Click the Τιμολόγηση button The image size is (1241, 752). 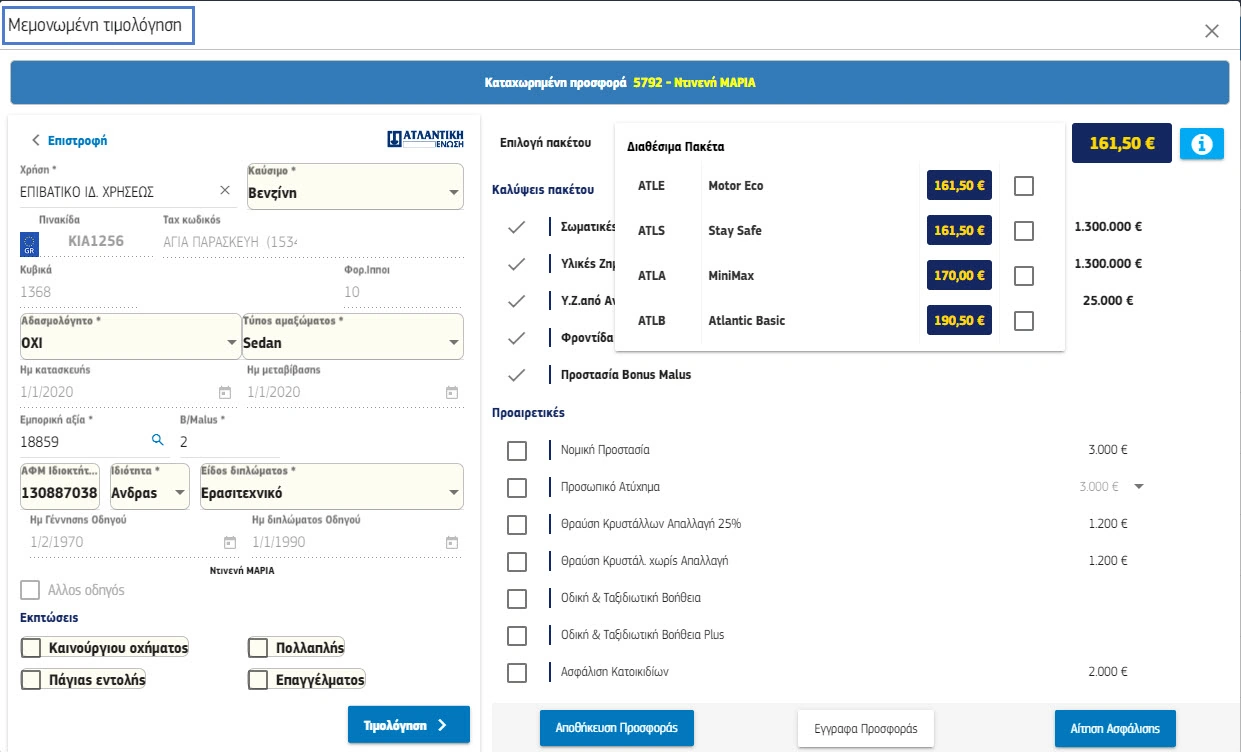pos(408,725)
